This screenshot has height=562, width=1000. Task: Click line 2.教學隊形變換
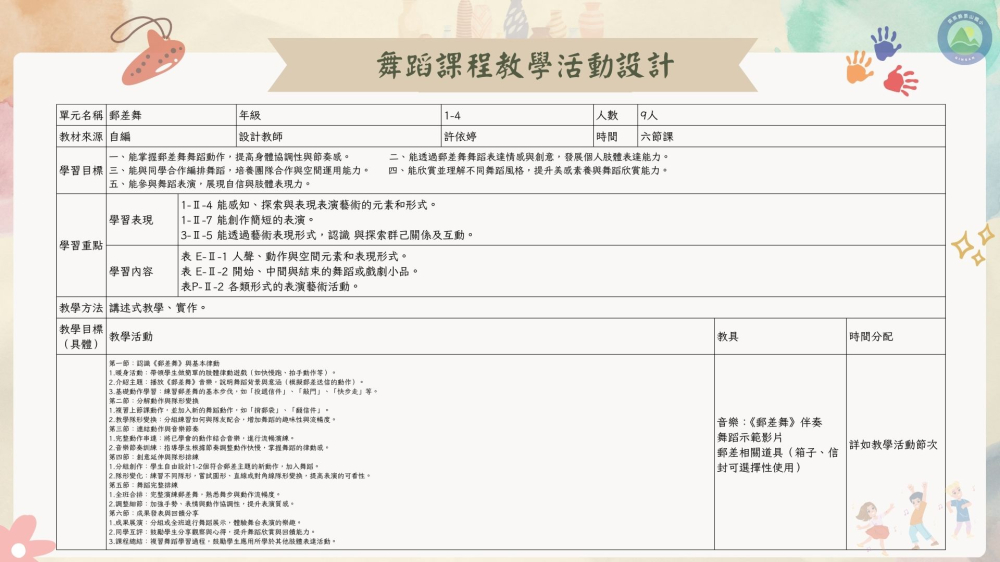(223, 420)
